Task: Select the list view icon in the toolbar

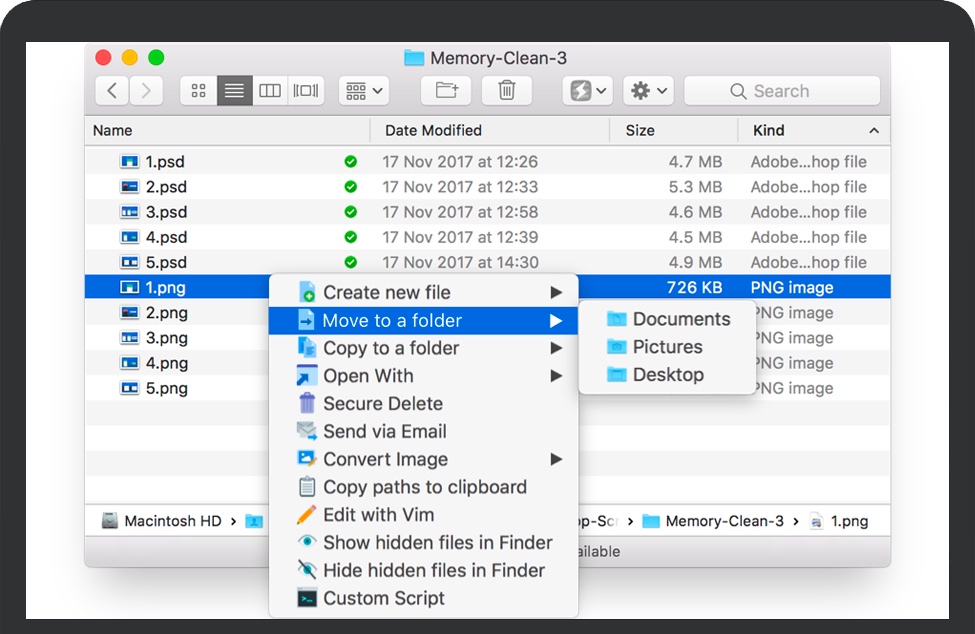Action: coord(234,90)
